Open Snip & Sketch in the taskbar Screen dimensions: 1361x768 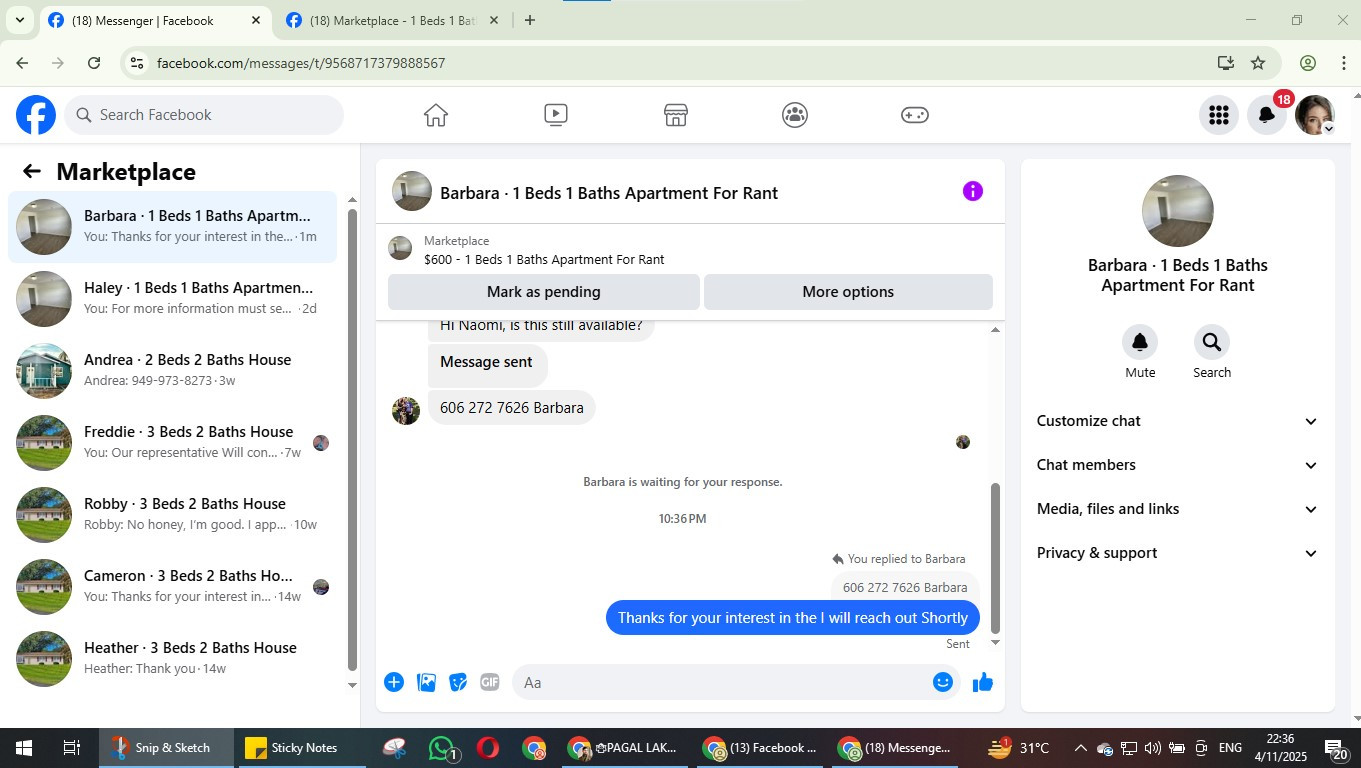click(x=166, y=748)
